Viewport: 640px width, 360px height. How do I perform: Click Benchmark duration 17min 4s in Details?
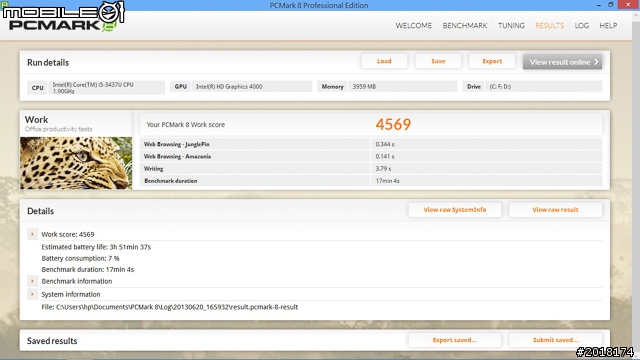(x=87, y=269)
